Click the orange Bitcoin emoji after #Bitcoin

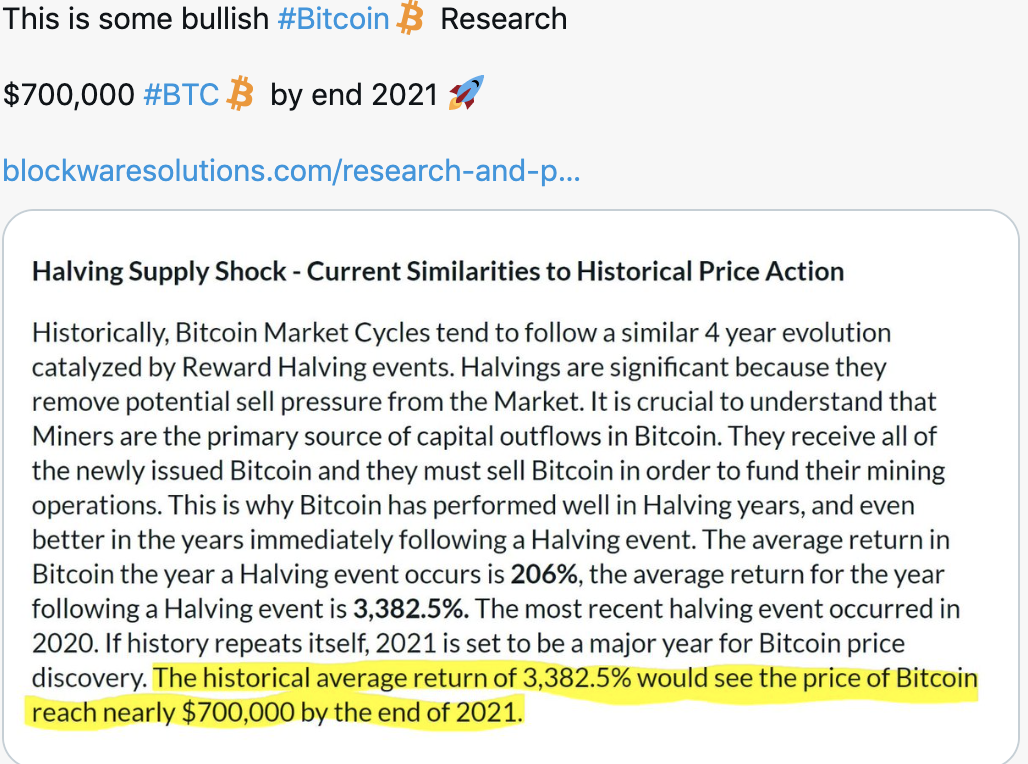pos(410,18)
